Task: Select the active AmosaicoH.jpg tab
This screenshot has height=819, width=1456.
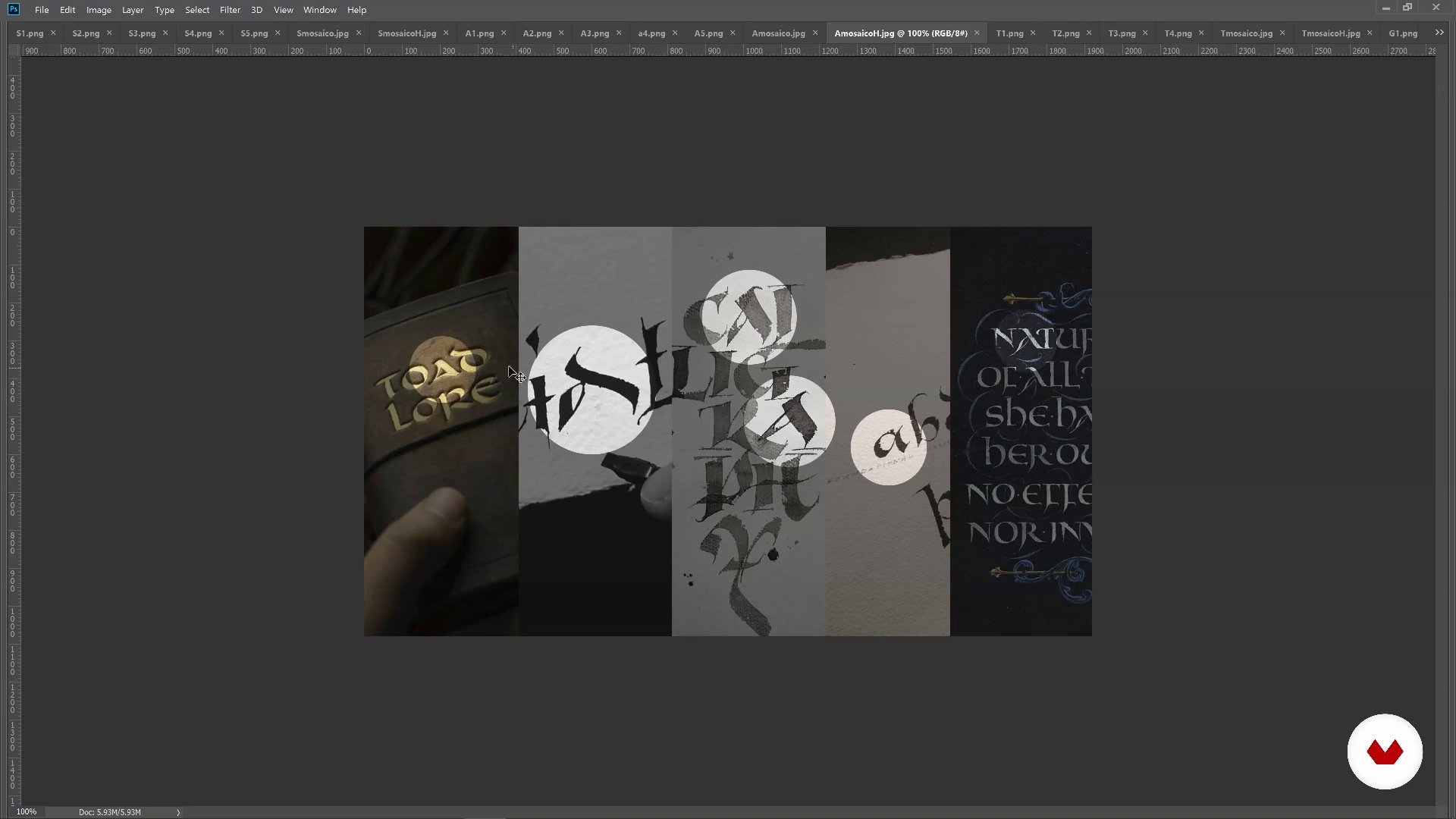Action: tap(901, 33)
